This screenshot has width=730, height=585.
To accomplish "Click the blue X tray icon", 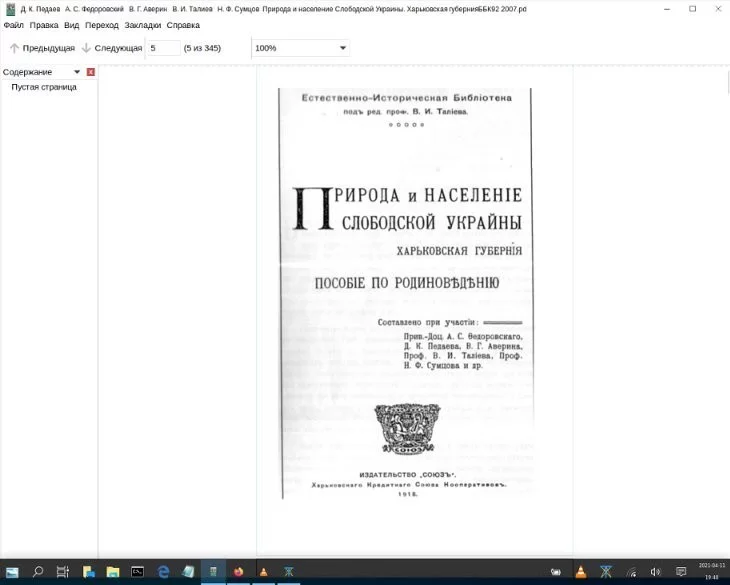I will [x=606, y=572].
